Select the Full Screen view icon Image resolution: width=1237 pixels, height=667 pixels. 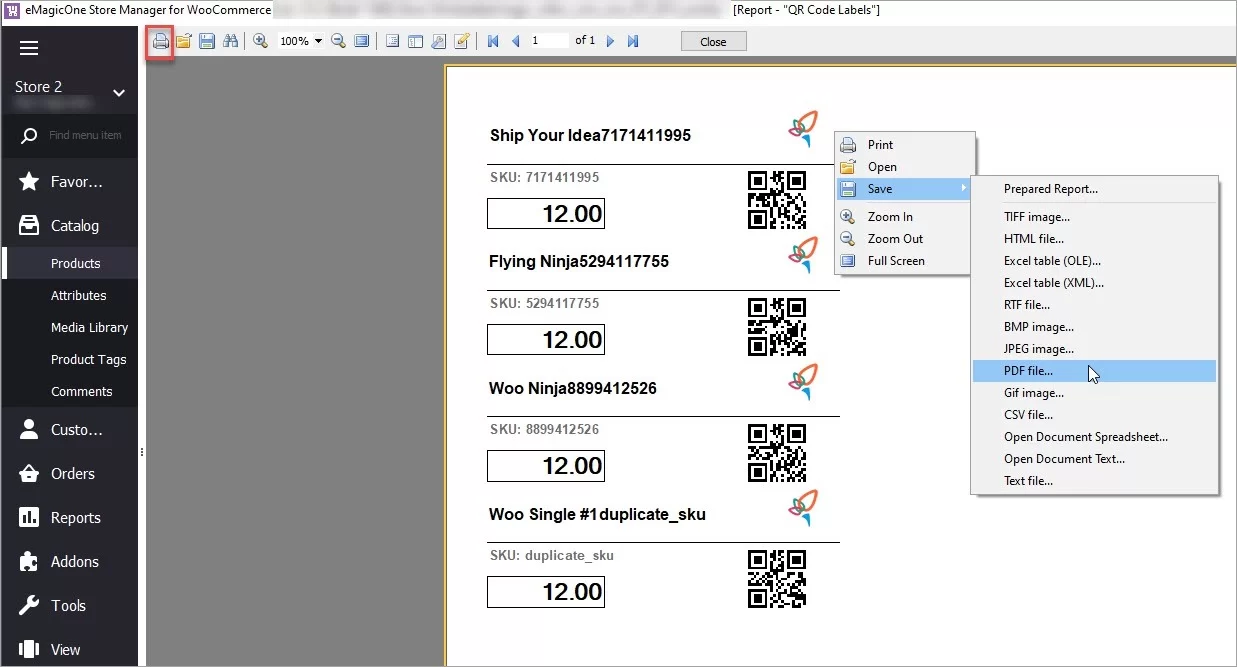pos(362,41)
